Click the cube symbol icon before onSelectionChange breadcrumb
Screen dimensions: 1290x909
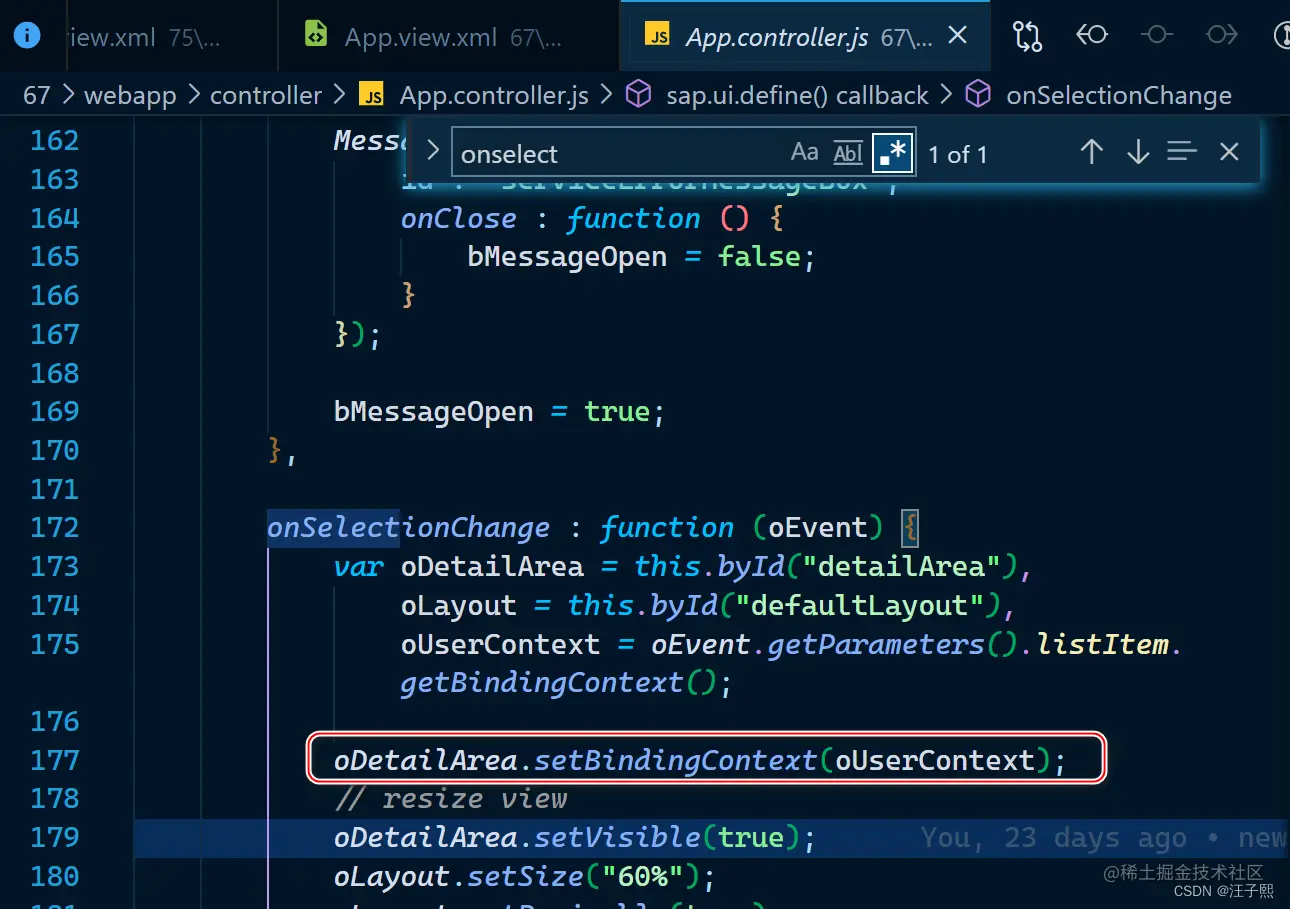pos(978,95)
